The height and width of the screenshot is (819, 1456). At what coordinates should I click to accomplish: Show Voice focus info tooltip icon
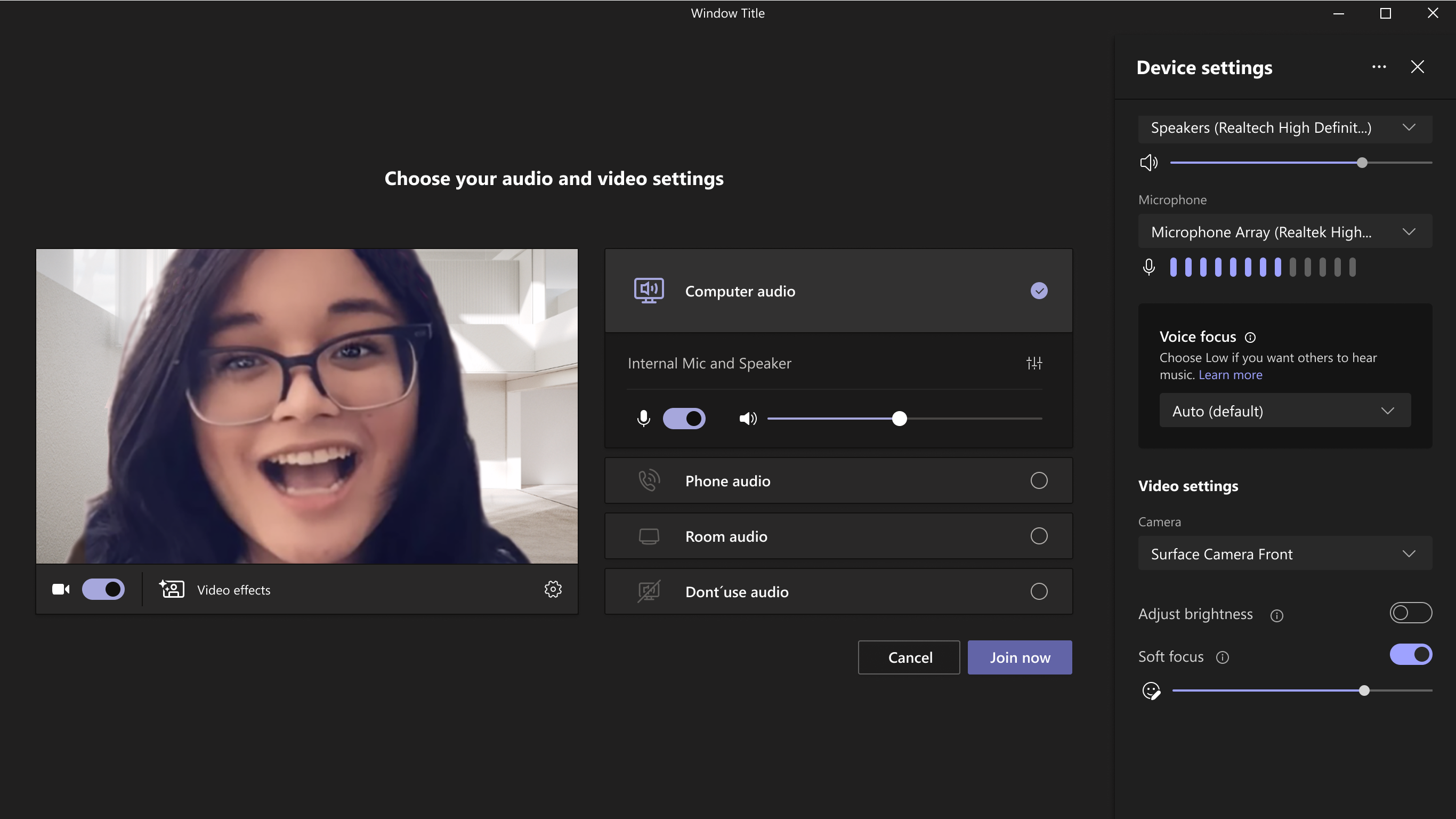pos(1250,338)
